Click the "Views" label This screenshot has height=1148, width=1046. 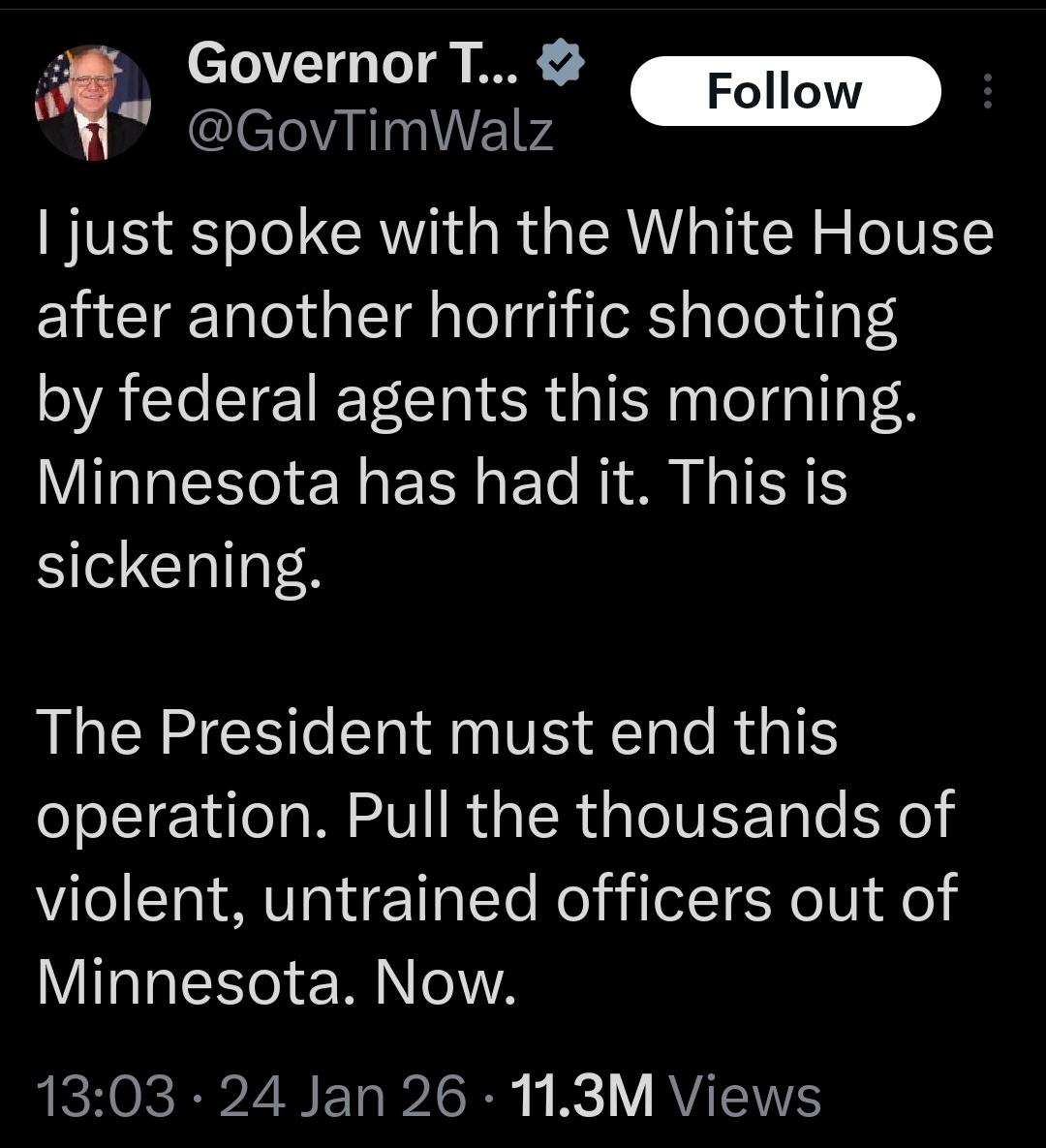pyautogui.click(x=746, y=1097)
